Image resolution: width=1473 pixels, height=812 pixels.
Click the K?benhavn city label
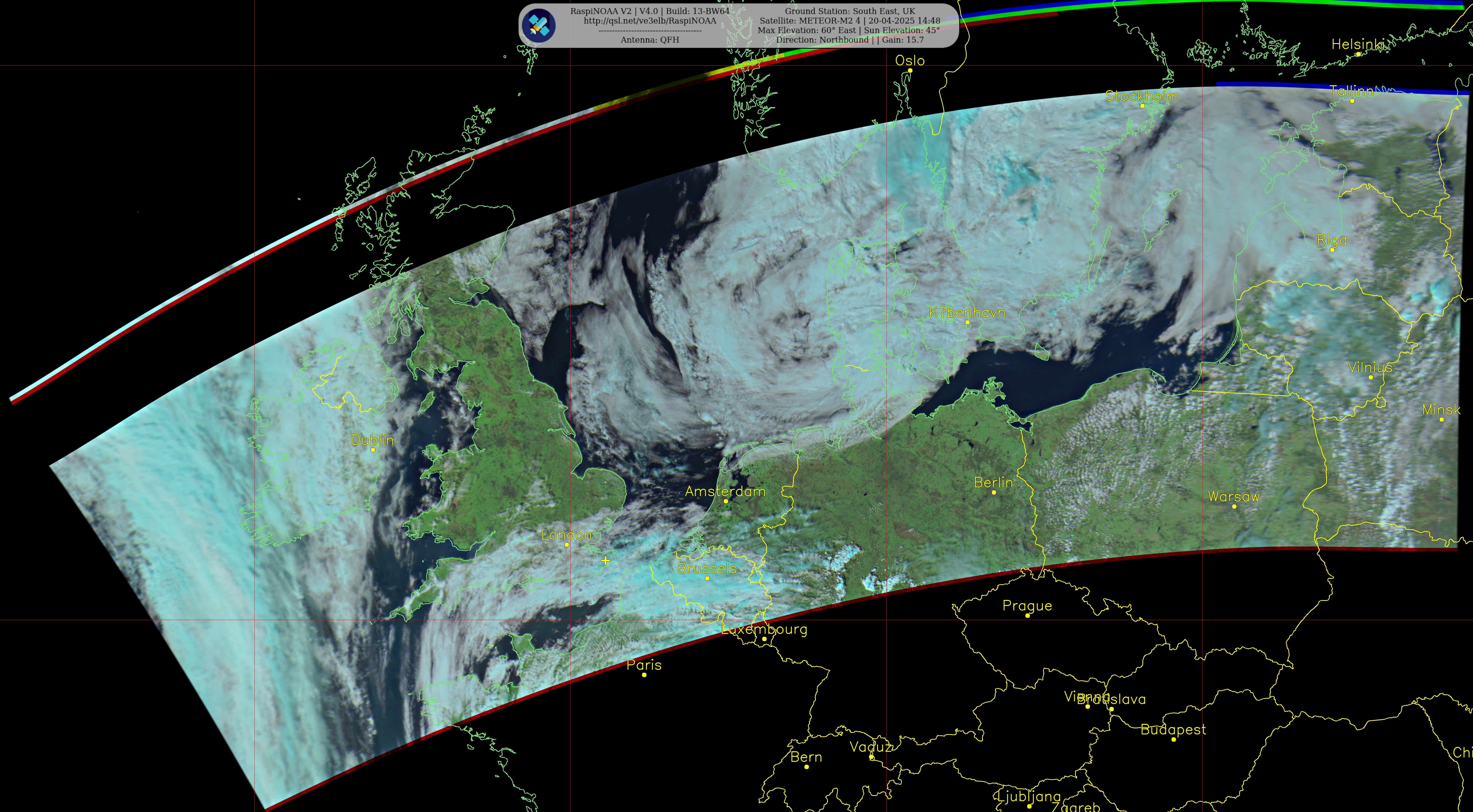967,313
